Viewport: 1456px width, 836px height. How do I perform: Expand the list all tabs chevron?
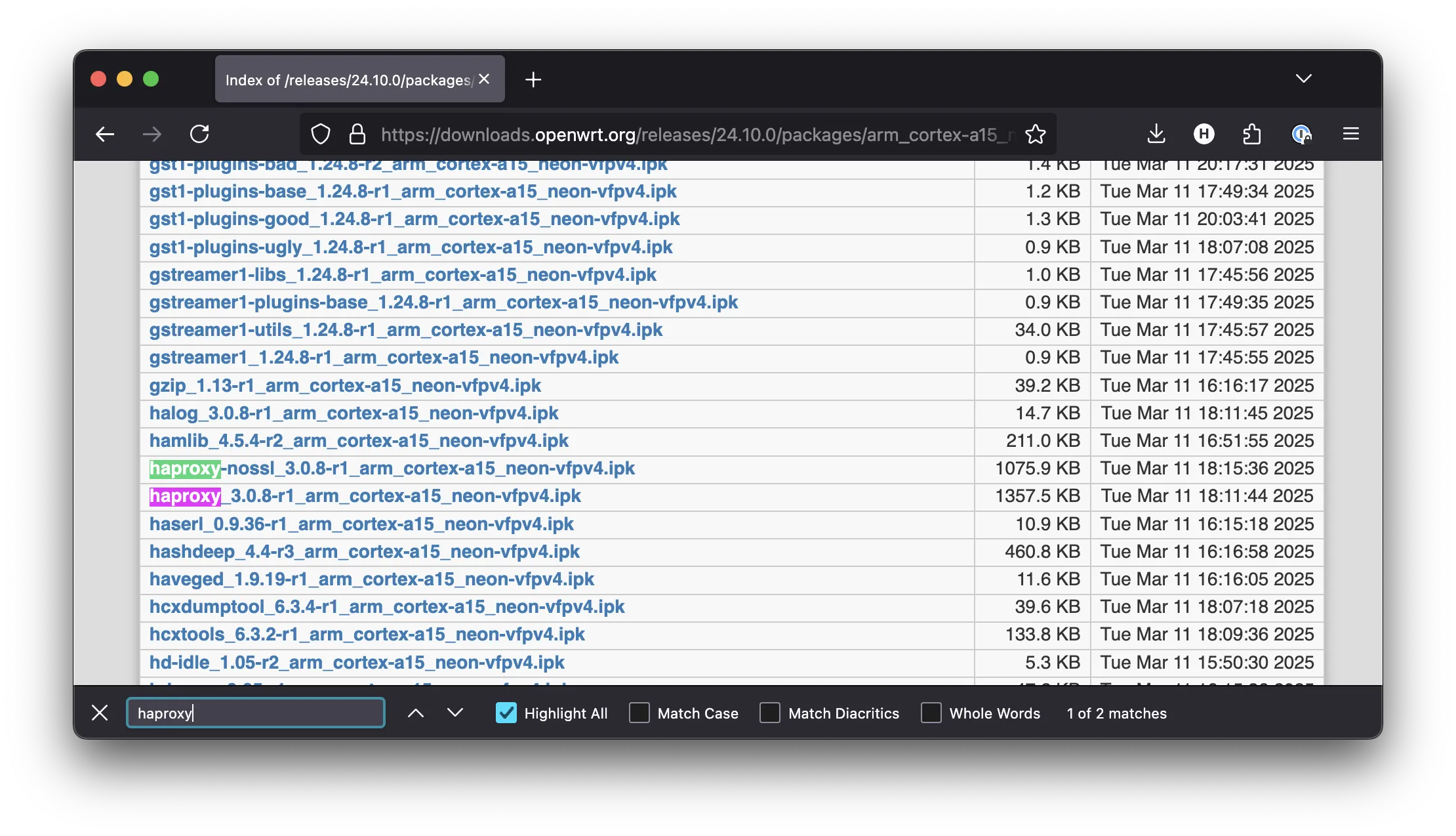(1304, 79)
